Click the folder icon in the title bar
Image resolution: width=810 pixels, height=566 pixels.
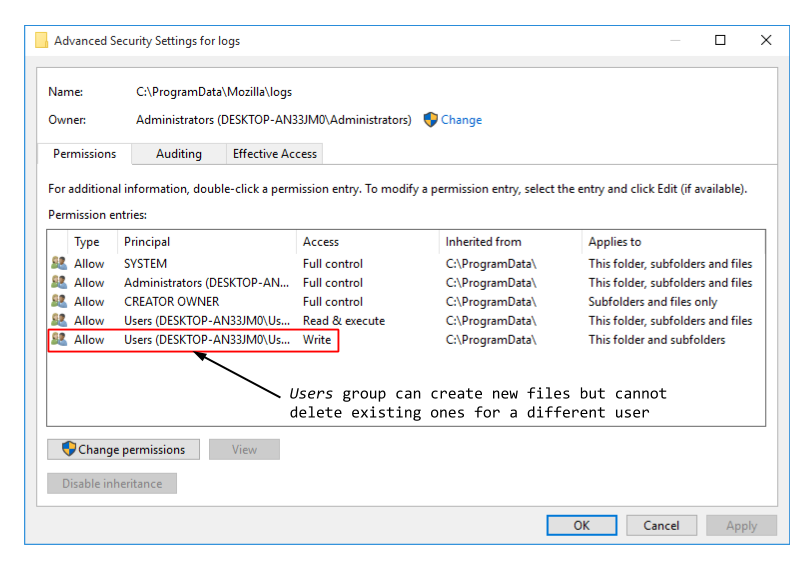point(41,41)
